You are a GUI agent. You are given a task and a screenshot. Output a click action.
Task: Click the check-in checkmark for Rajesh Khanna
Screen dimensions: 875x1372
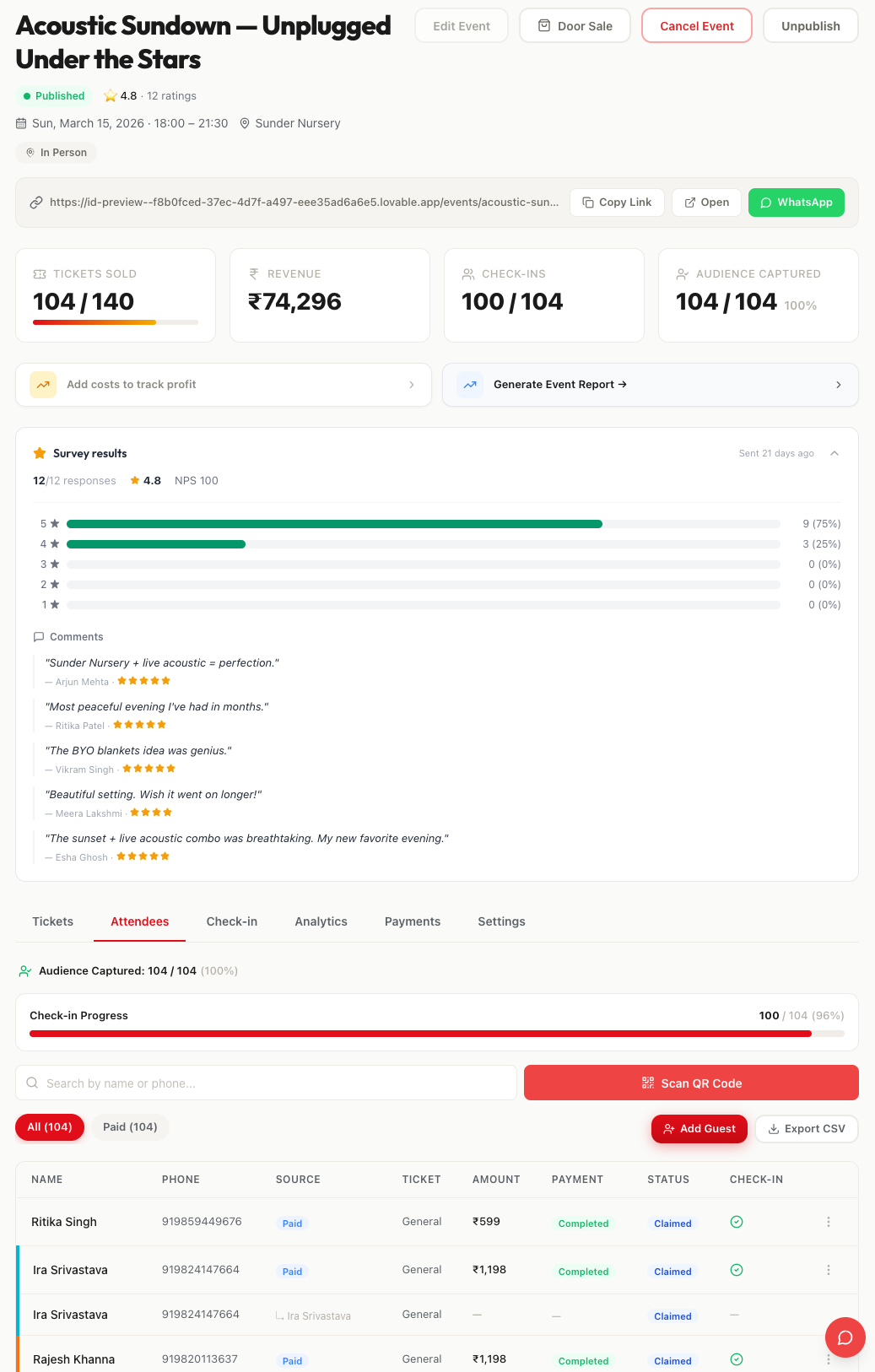(736, 1359)
